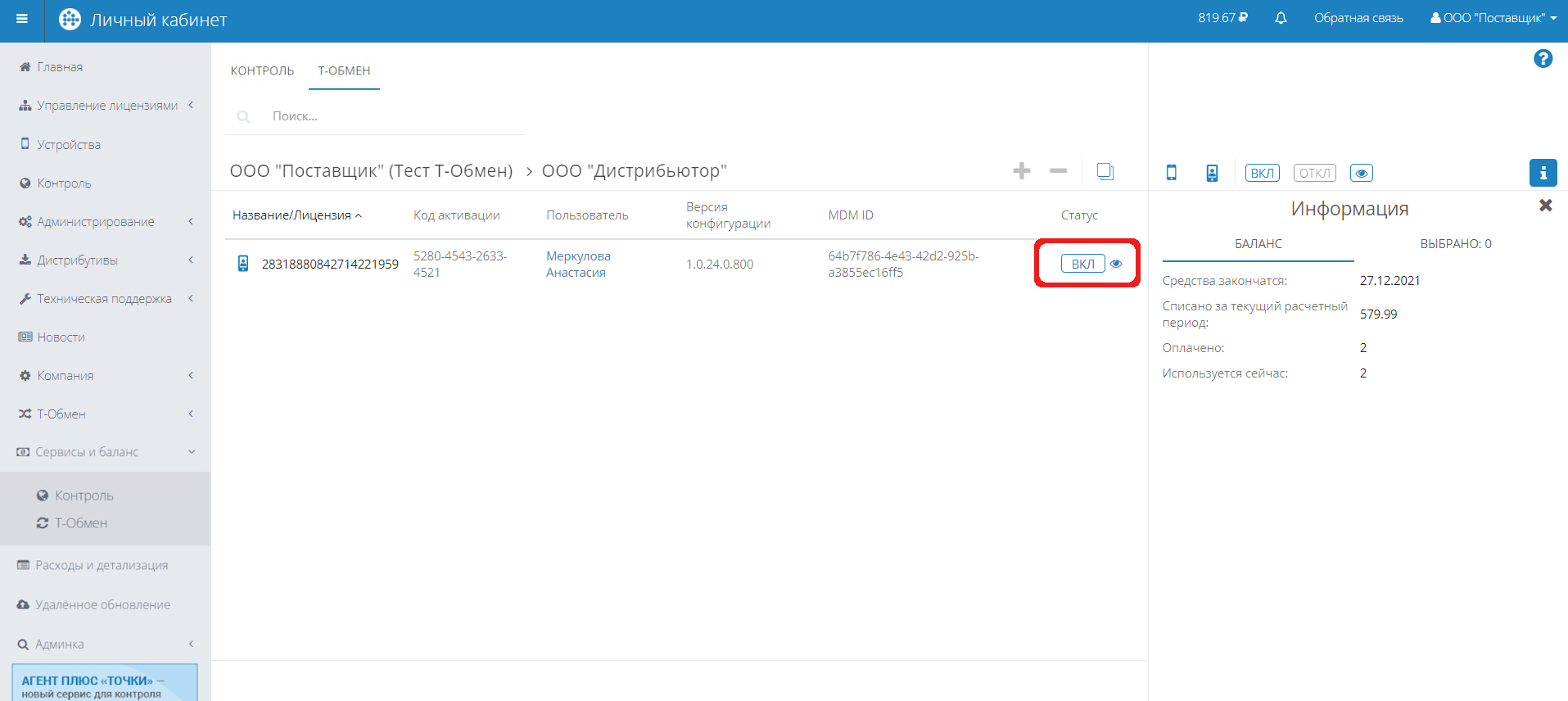The width and height of the screenshot is (1568, 701).
Task: Open notifications bell icon
Action: coord(1281,18)
